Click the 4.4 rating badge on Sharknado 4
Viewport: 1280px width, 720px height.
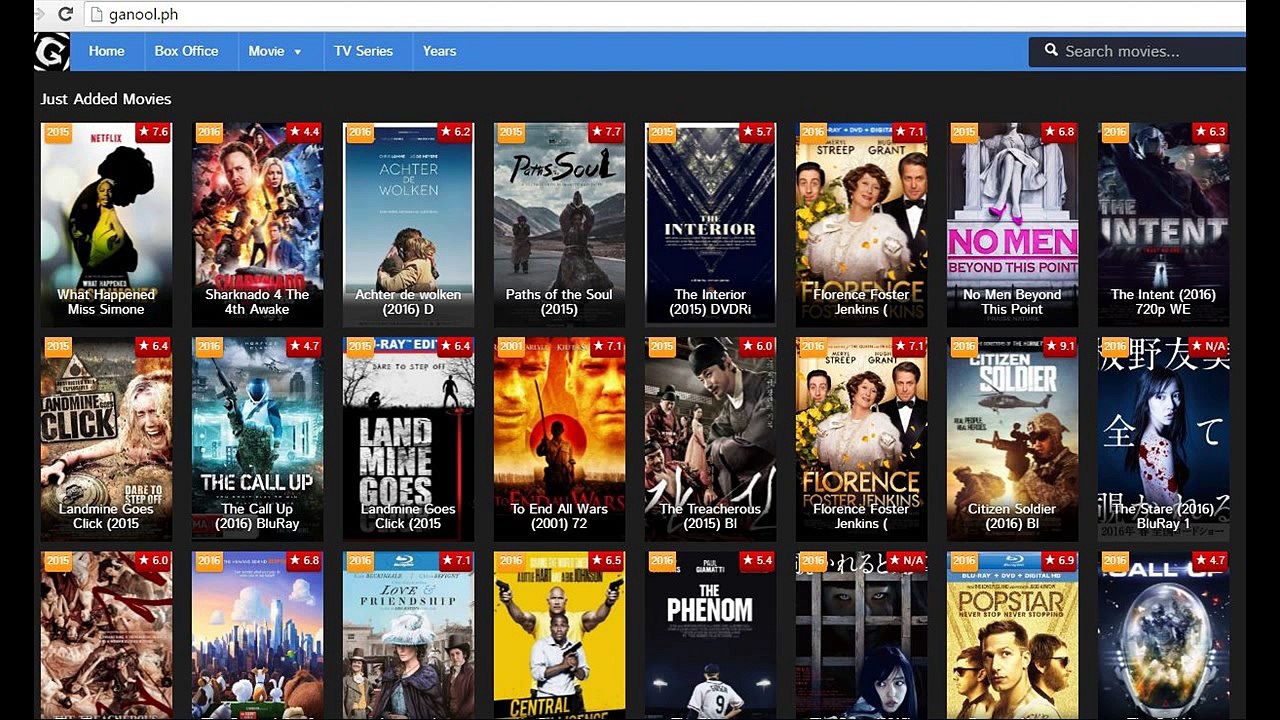tap(304, 132)
